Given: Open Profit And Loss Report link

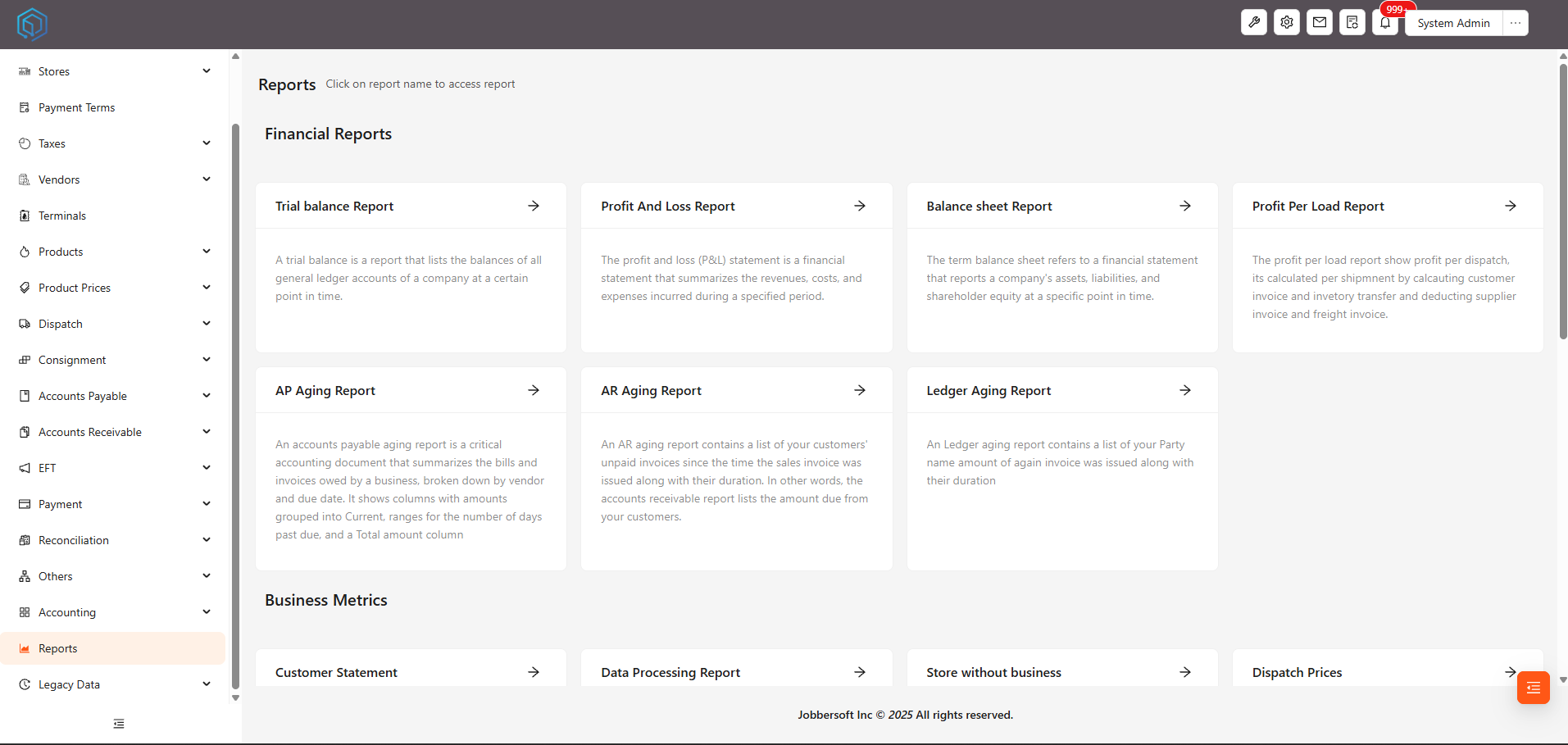Looking at the screenshot, I should [668, 207].
